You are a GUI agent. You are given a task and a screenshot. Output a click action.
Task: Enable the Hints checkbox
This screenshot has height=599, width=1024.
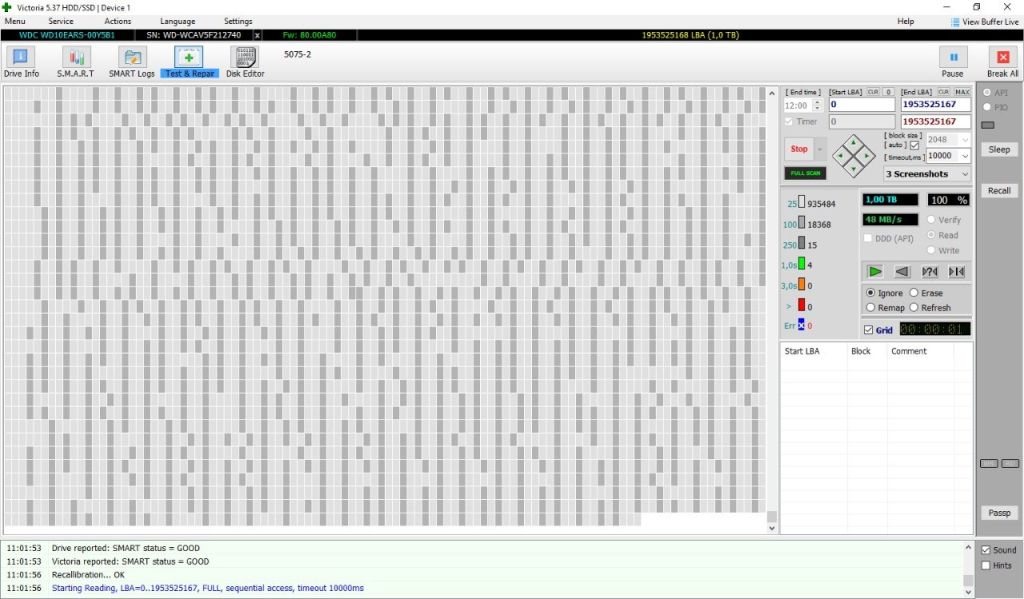pos(986,566)
